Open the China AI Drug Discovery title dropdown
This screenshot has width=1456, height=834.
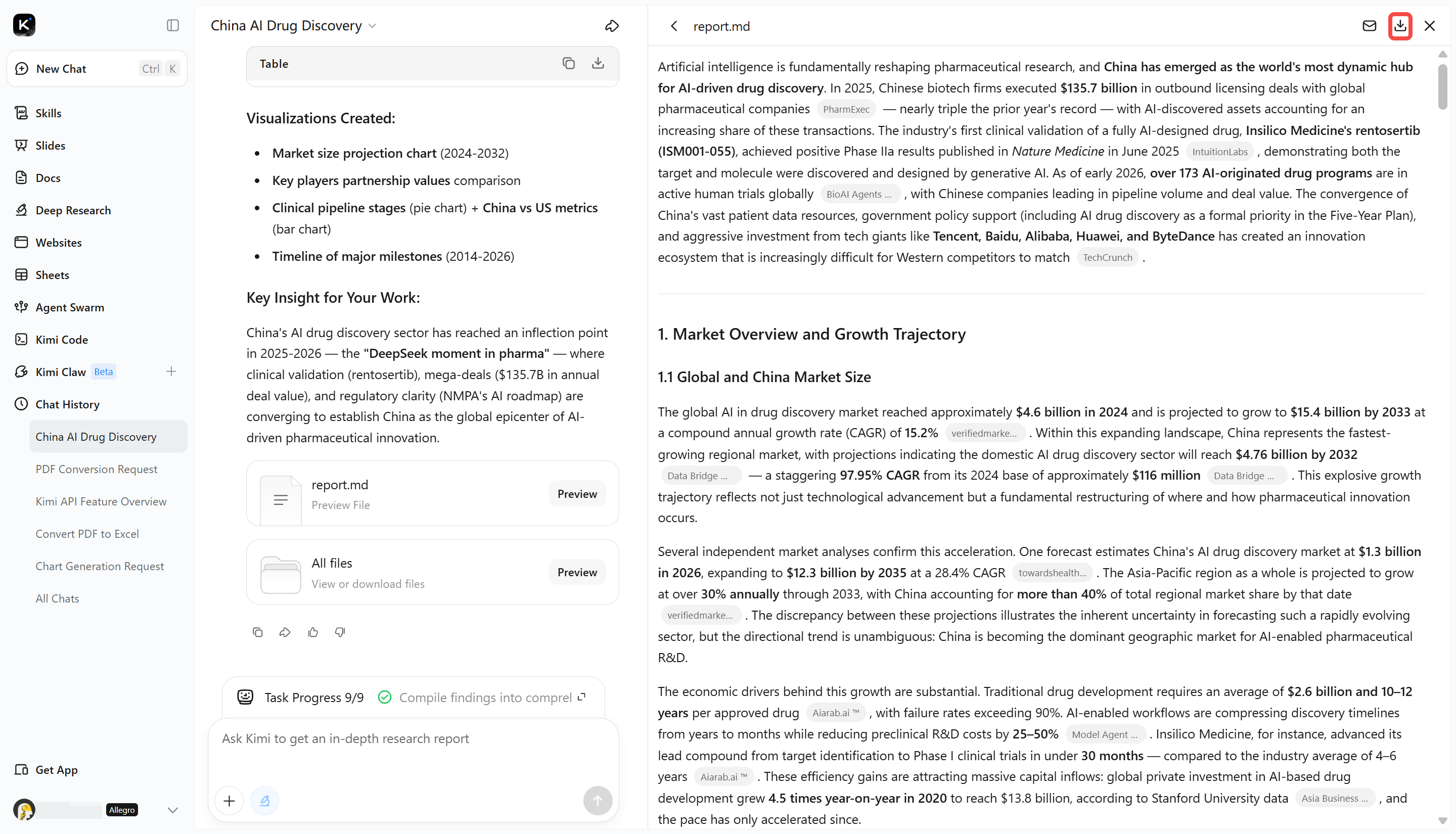click(x=372, y=26)
